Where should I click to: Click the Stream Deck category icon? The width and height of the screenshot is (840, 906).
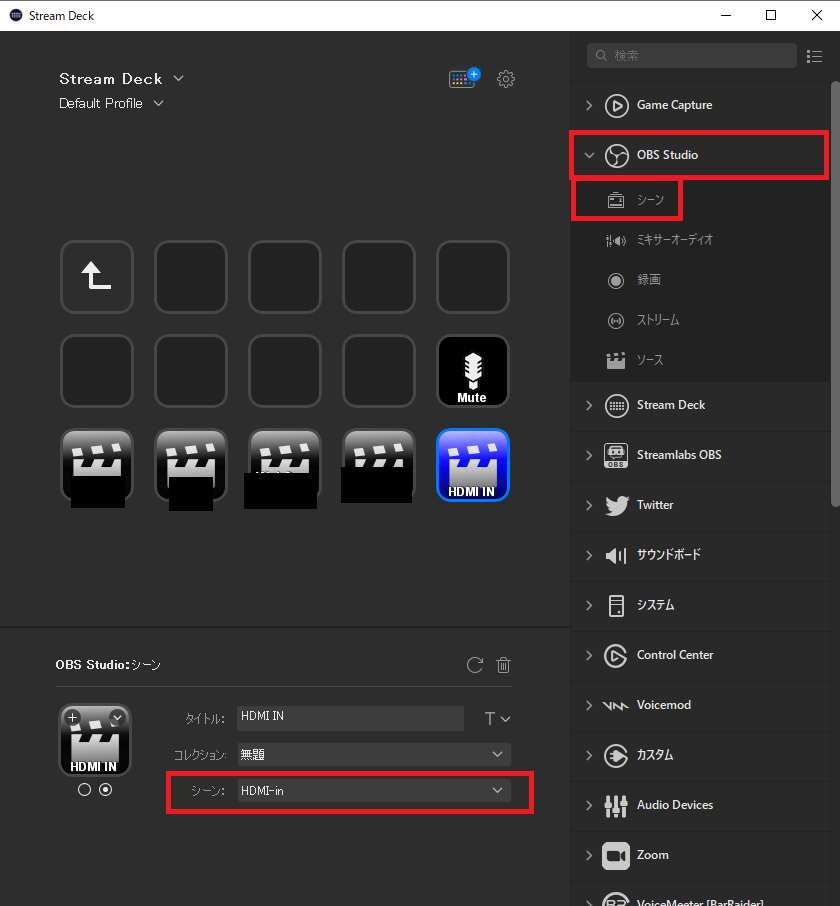616,406
